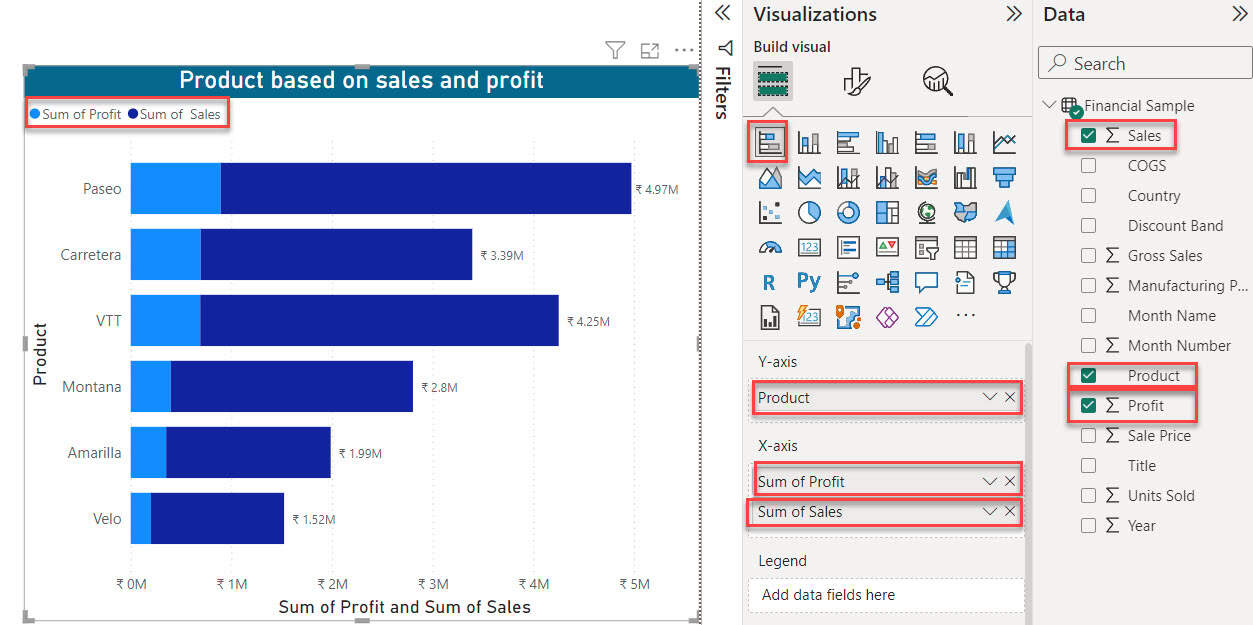The image size is (1253, 625).
Task: Choose the decomposition tree visual
Action: [887, 282]
